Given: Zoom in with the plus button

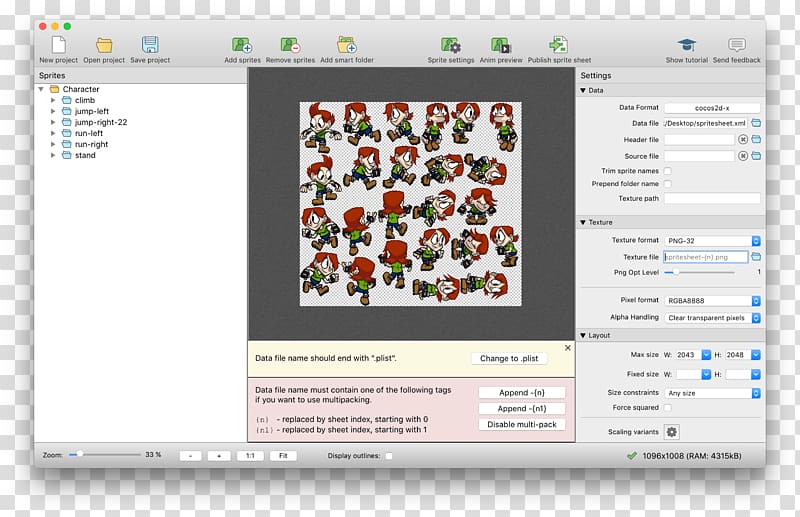Looking at the screenshot, I should 219,456.
